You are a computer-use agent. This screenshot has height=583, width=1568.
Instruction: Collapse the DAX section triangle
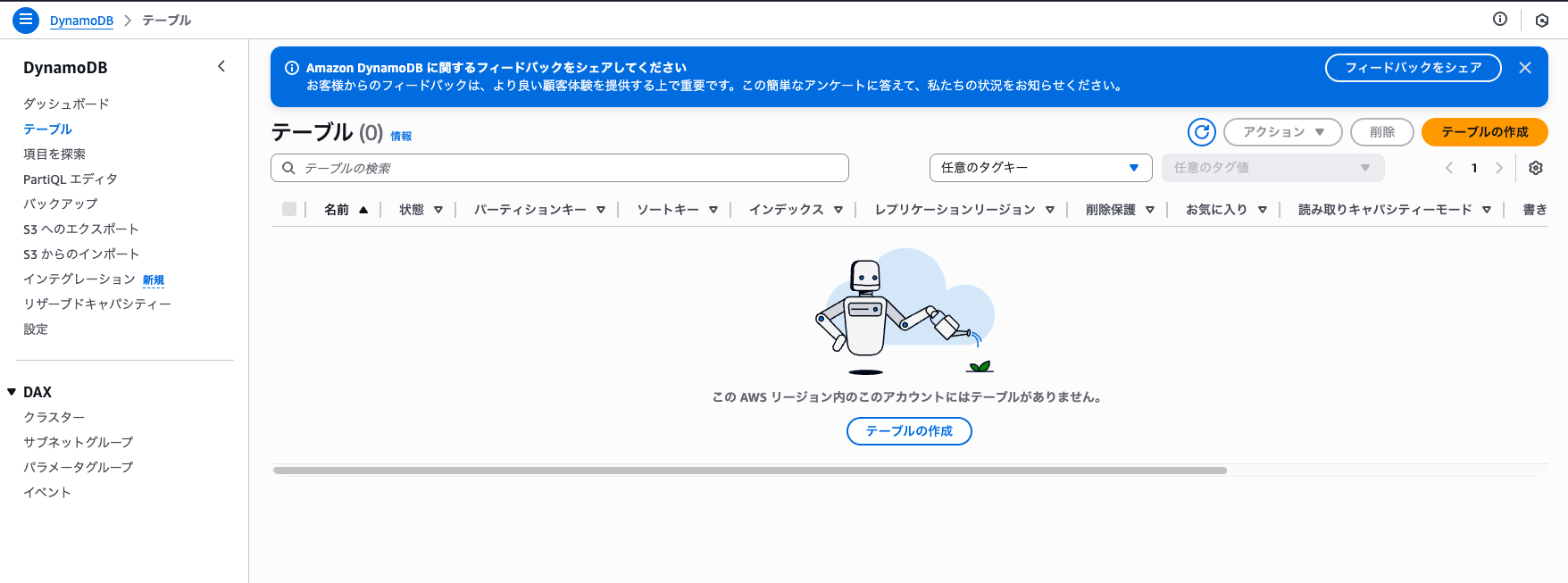click(x=12, y=392)
